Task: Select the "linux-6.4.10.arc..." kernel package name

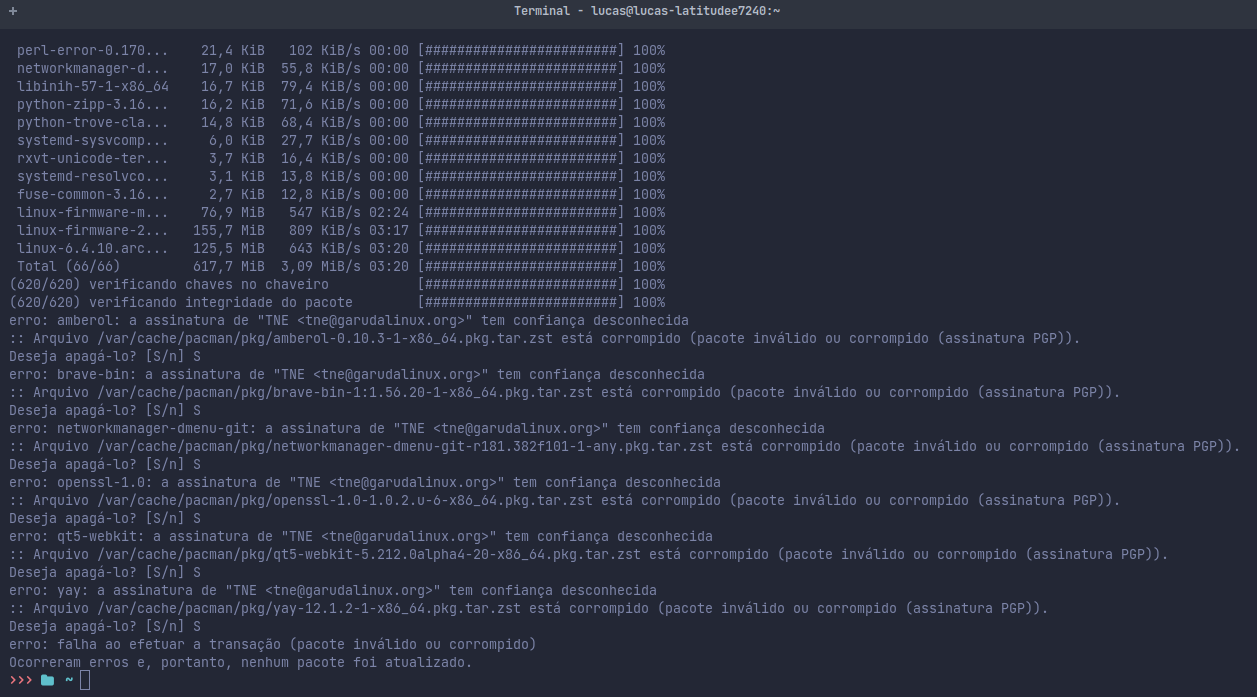Action: point(92,248)
